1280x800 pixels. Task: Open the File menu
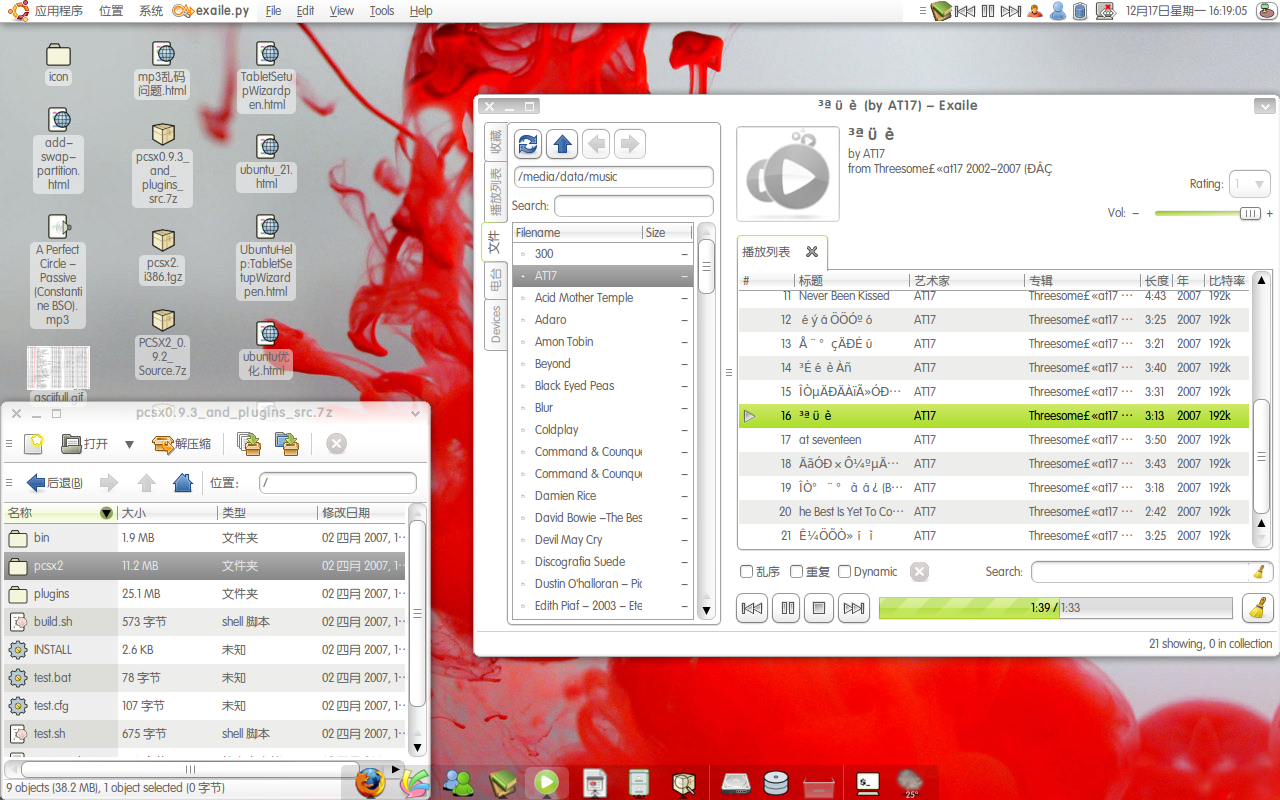[274, 11]
